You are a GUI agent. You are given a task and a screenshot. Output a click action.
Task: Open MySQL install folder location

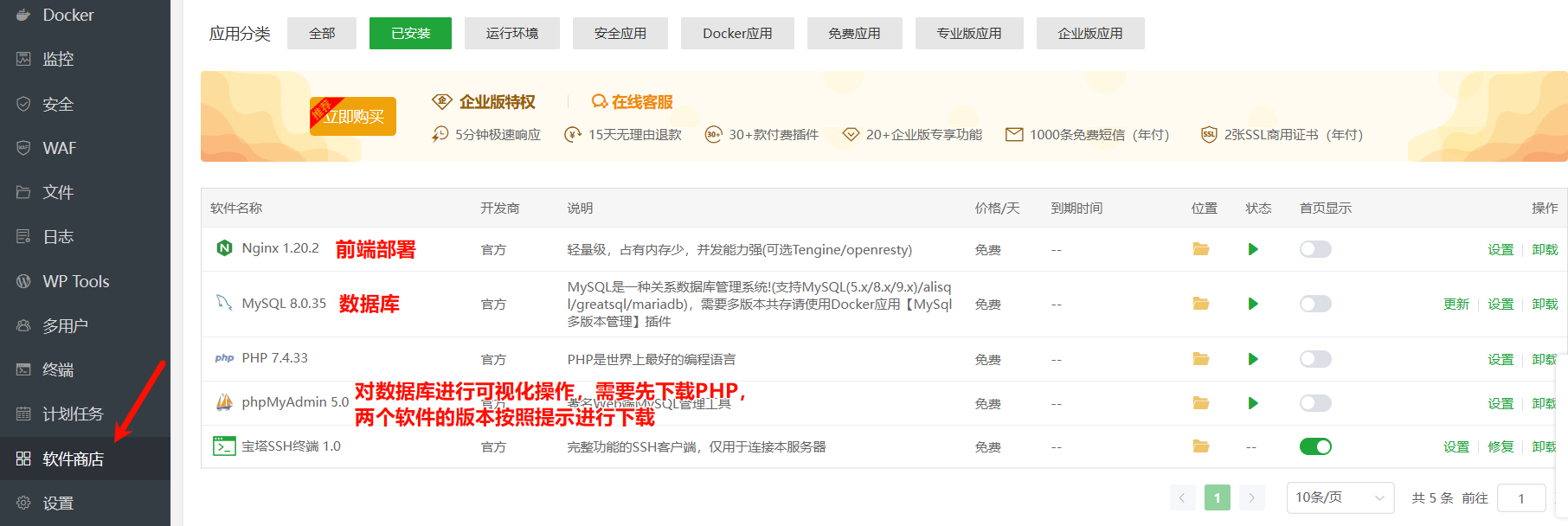point(1201,304)
